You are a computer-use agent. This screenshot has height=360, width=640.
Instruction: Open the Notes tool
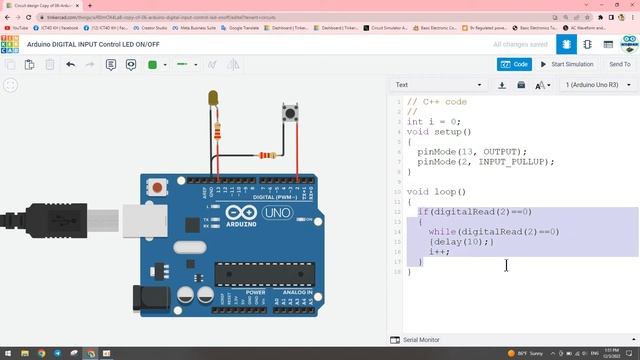[111, 64]
